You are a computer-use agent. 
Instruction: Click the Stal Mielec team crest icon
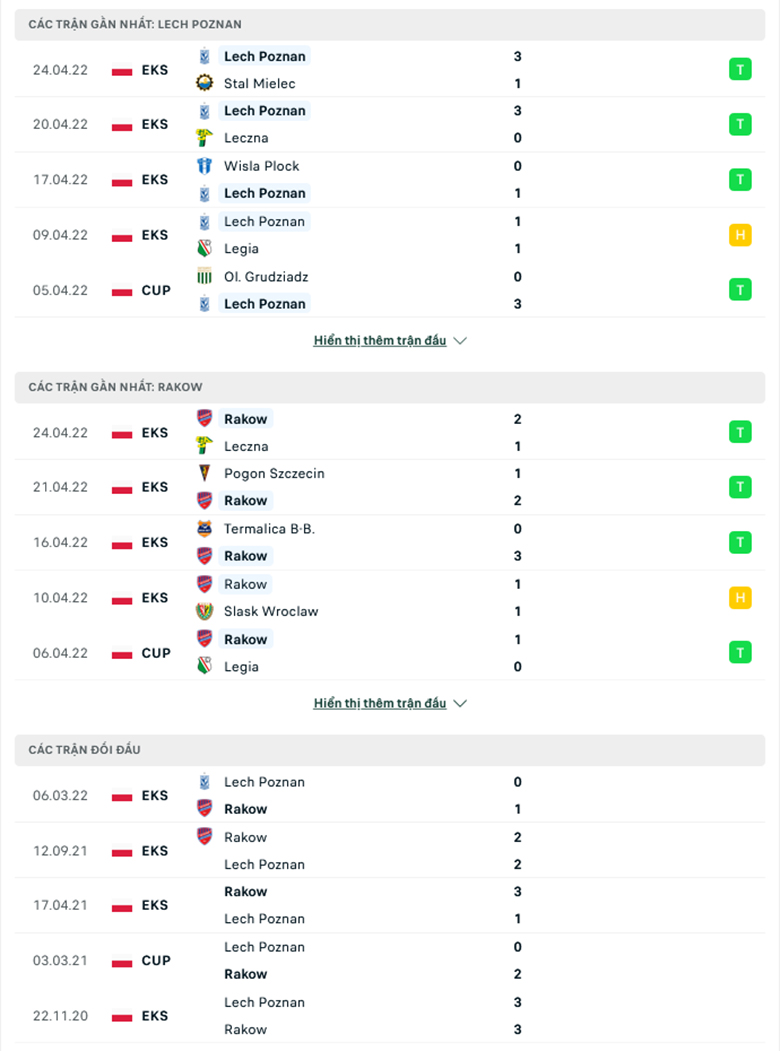click(204, 83)
